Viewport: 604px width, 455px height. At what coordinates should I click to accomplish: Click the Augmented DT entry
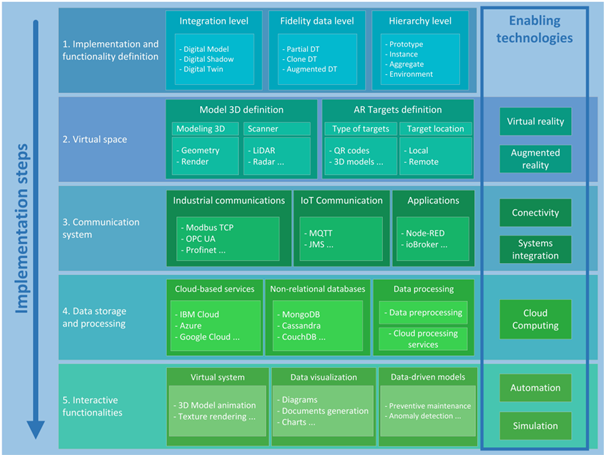coord(310,69)
